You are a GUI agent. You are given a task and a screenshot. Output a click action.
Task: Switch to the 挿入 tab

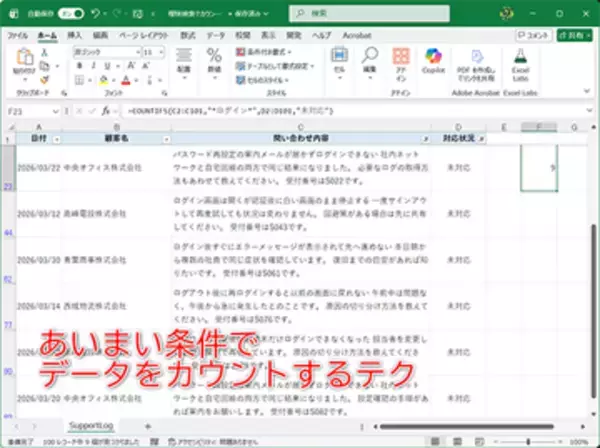pyautogui.click(x=74, y=36)
